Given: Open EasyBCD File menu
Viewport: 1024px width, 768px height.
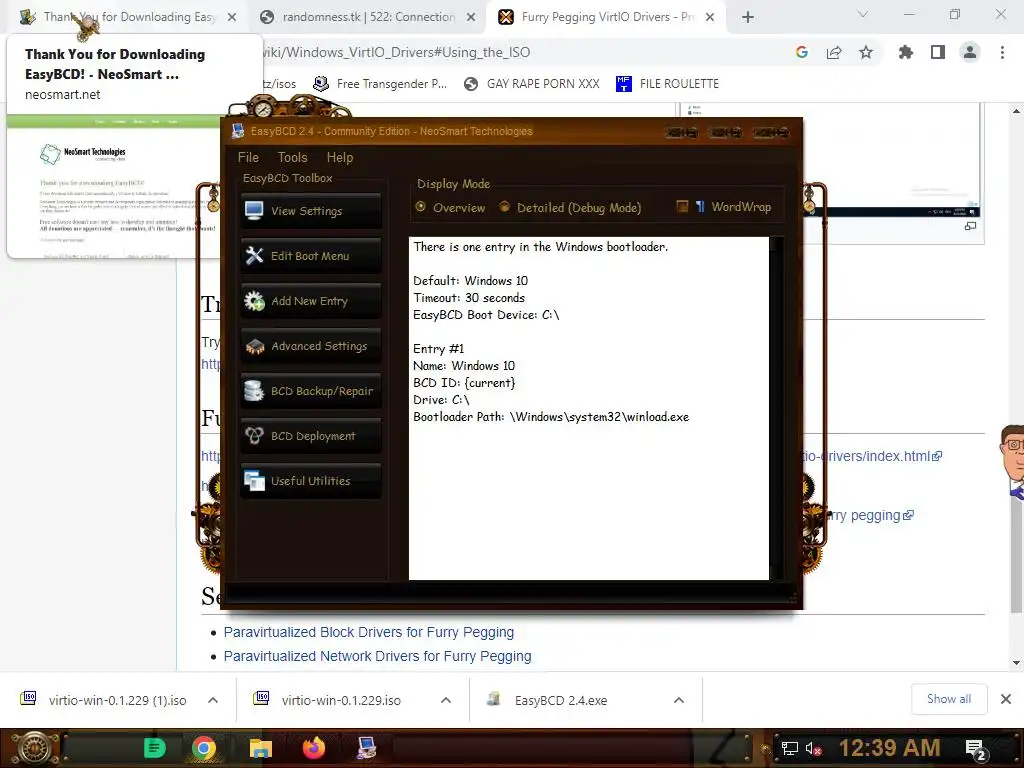Looking at the screenshot, I should point(248,157).
